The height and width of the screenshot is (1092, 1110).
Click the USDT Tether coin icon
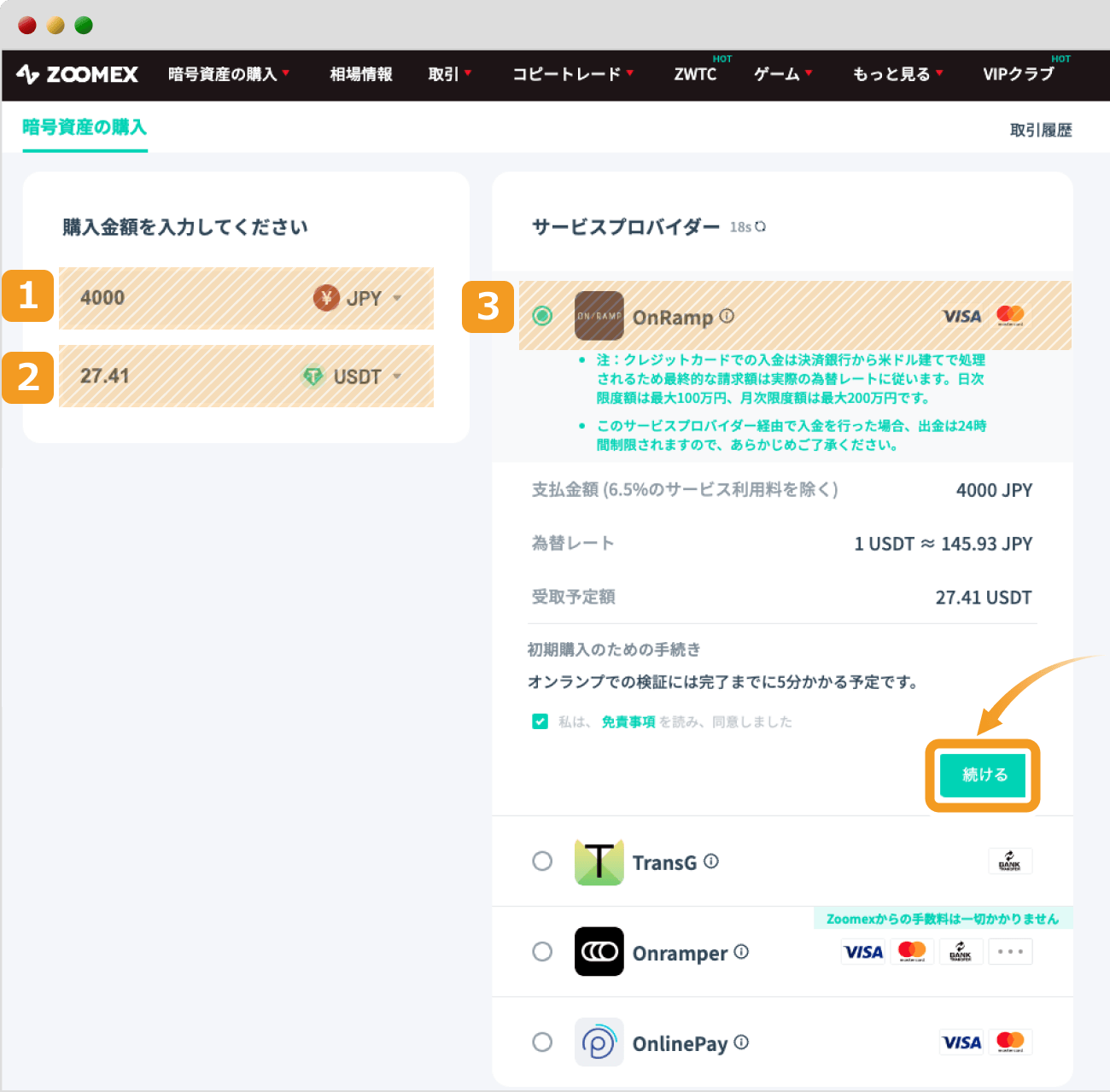313,376
